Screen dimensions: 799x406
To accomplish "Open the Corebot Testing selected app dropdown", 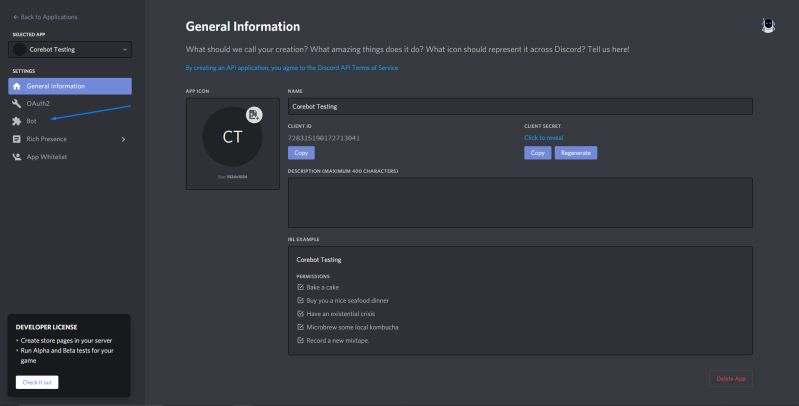I will [70, 49].
